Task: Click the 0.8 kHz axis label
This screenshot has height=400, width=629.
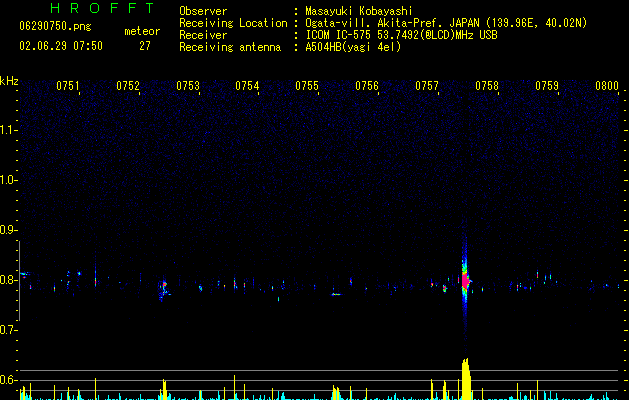Action: [x=7, y=280]
